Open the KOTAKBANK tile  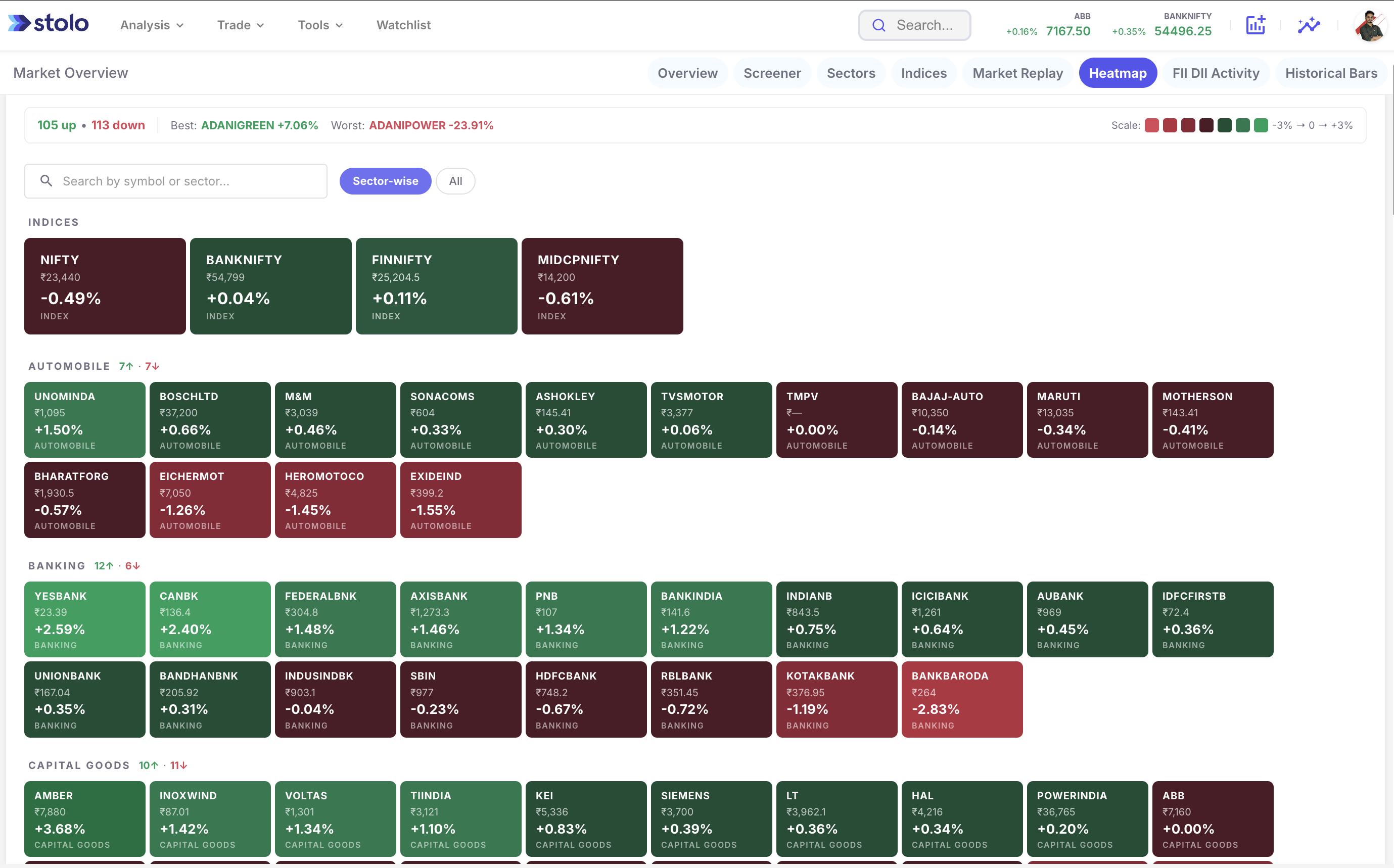837,699
